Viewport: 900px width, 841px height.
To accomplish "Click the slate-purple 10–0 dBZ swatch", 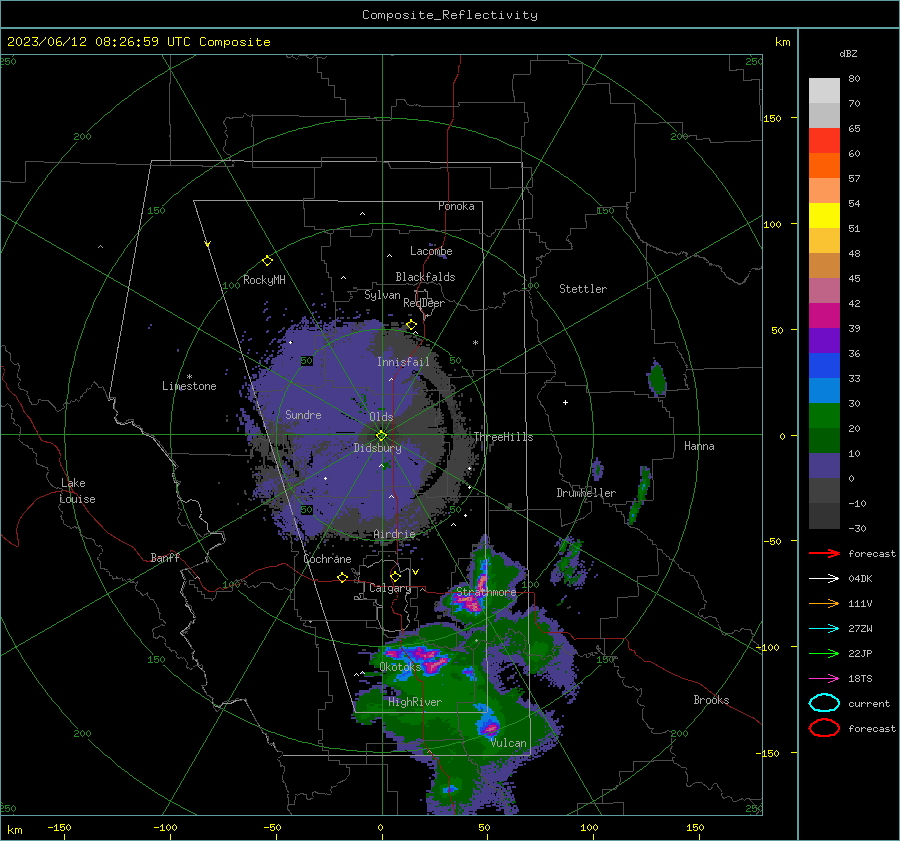I will (824, 466).
